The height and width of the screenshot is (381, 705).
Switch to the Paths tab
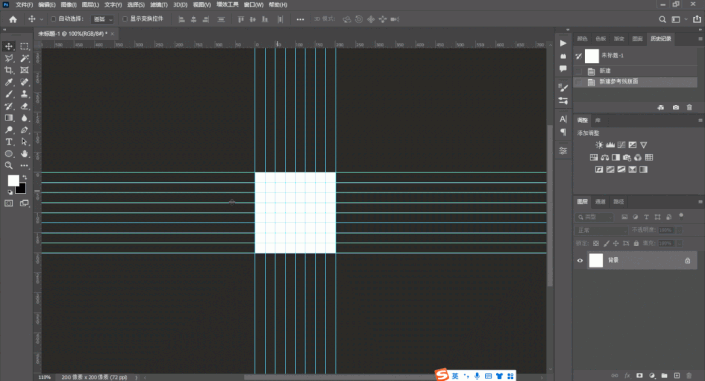tap(619, 202)
